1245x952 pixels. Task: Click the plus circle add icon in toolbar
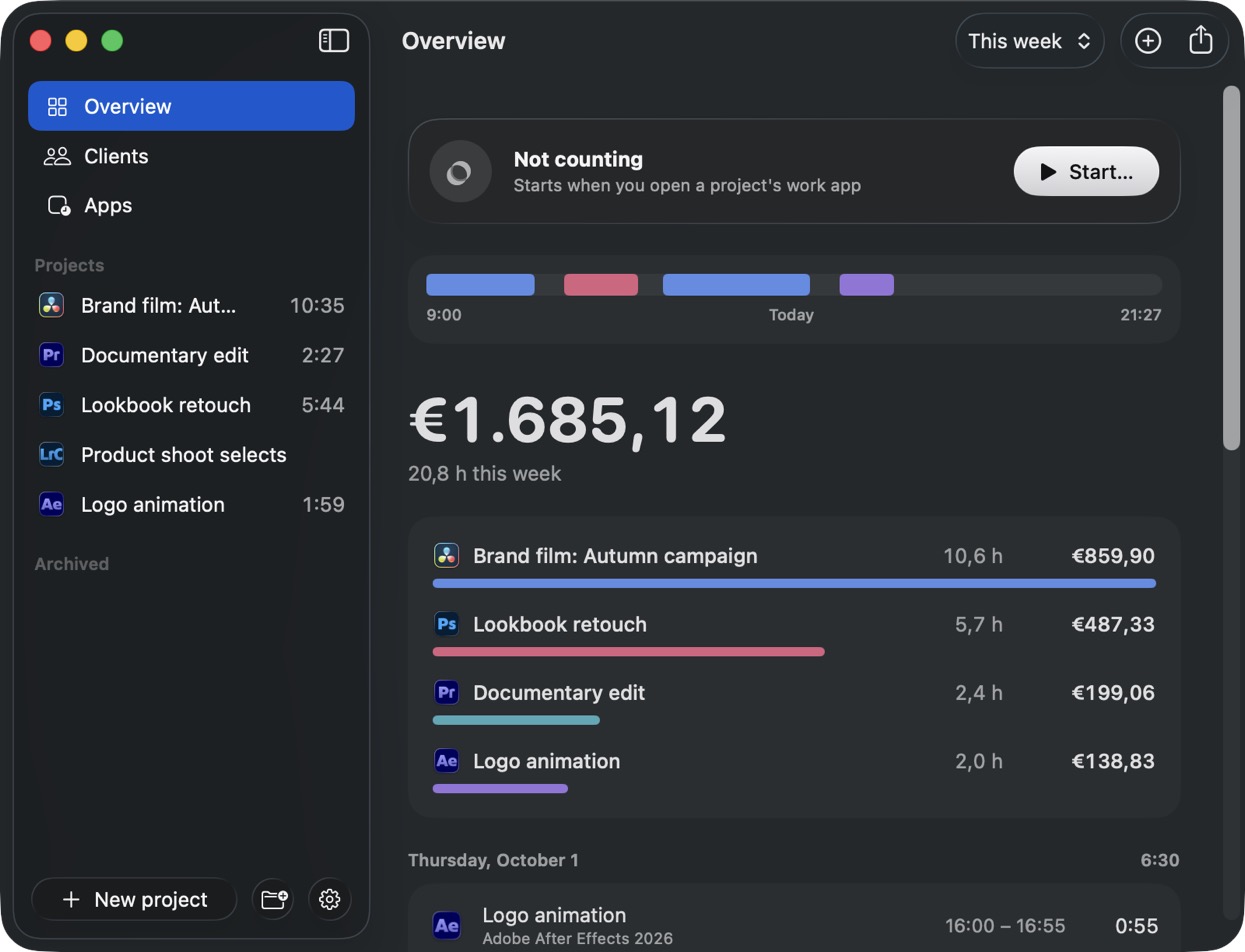coord(1148,41)
